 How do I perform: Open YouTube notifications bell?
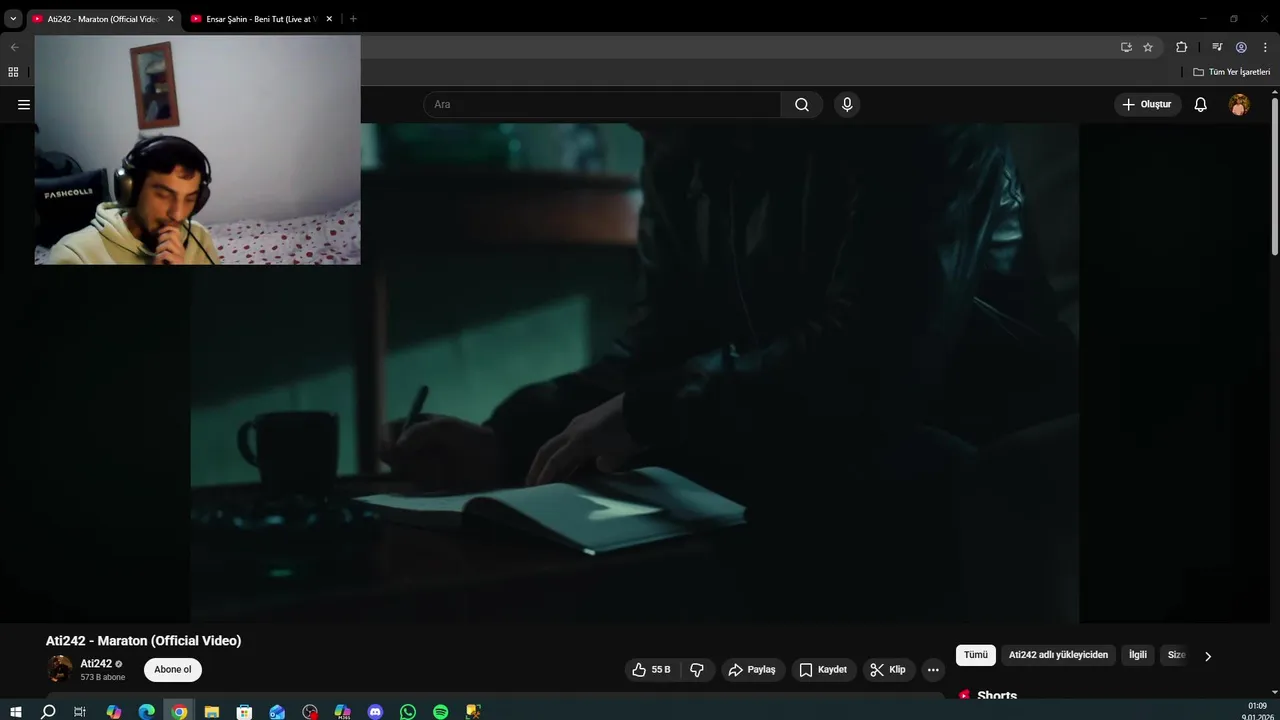(x=1201, y=104)
